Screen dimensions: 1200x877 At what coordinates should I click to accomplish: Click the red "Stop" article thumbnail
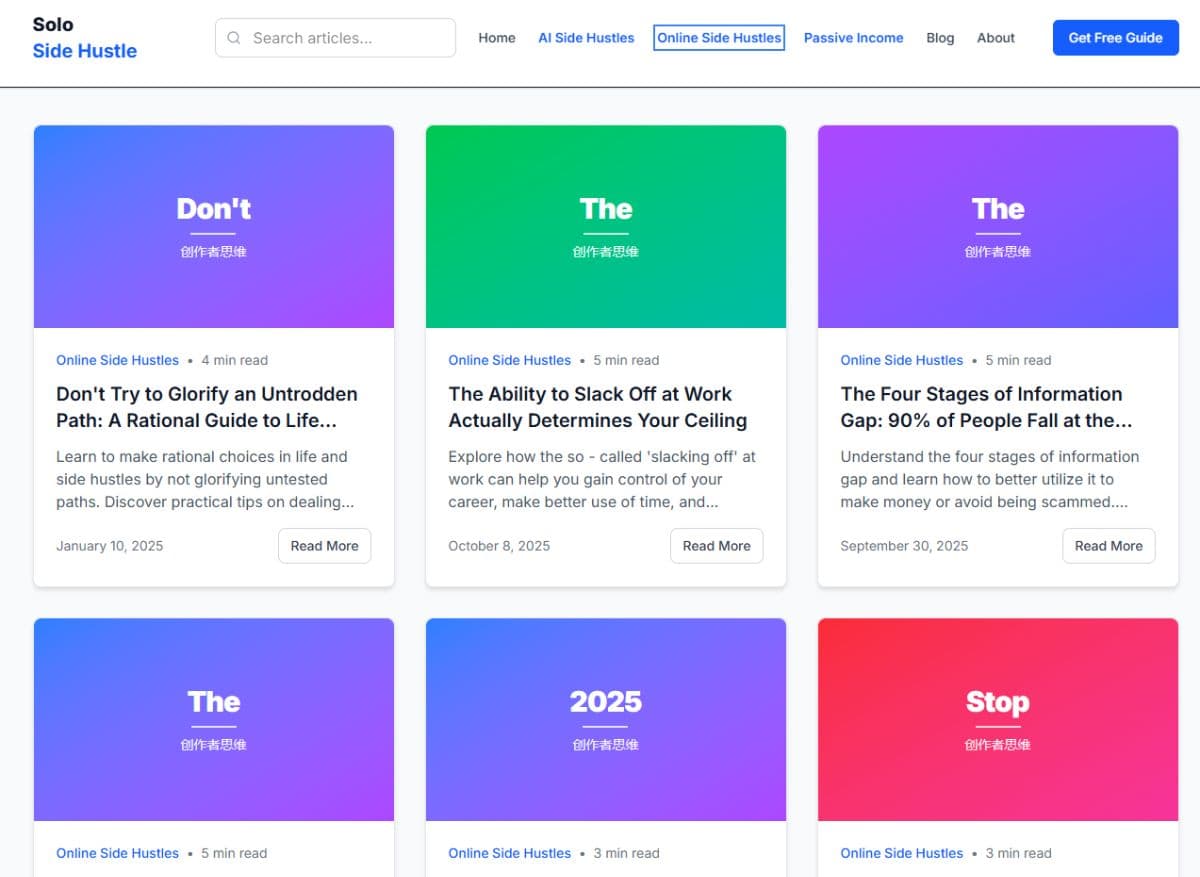[x=998, y=719]
